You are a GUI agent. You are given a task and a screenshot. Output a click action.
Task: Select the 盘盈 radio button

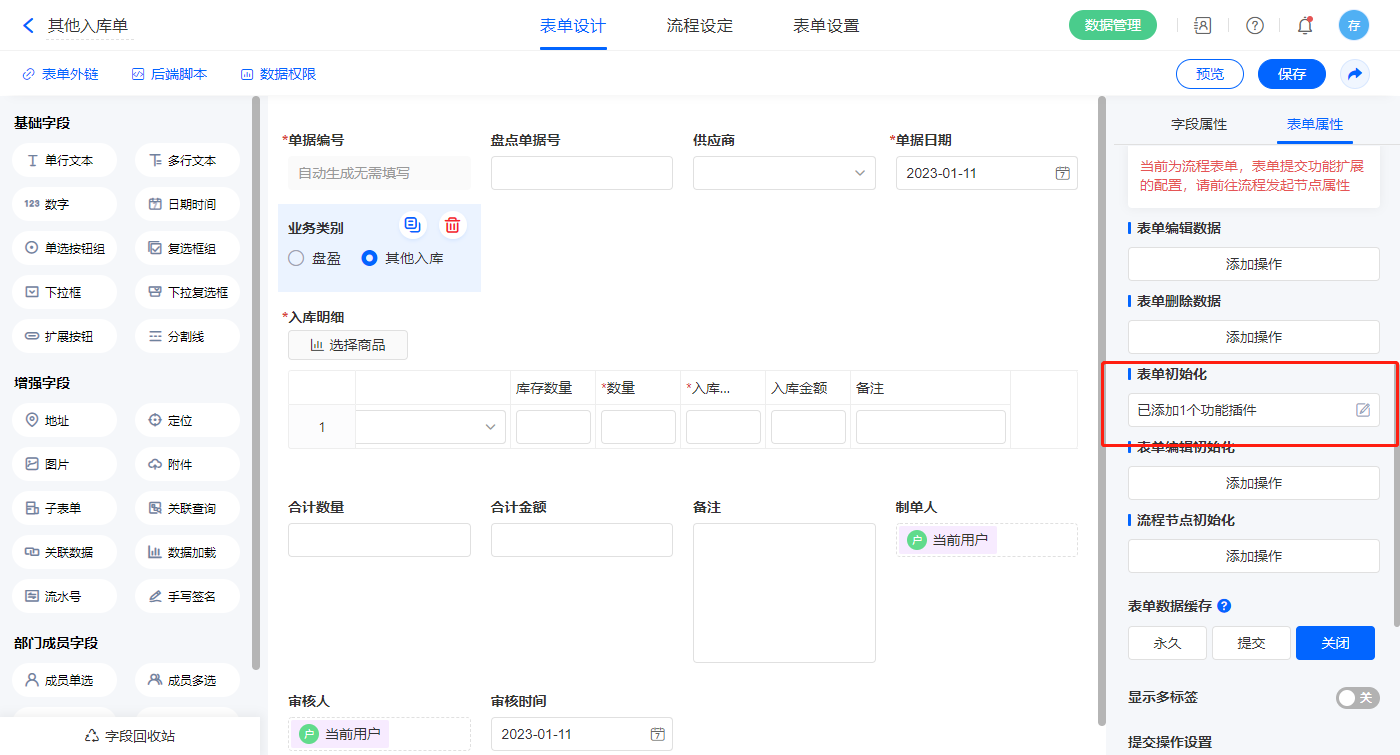pyautogui.click(x=296, y=258)
